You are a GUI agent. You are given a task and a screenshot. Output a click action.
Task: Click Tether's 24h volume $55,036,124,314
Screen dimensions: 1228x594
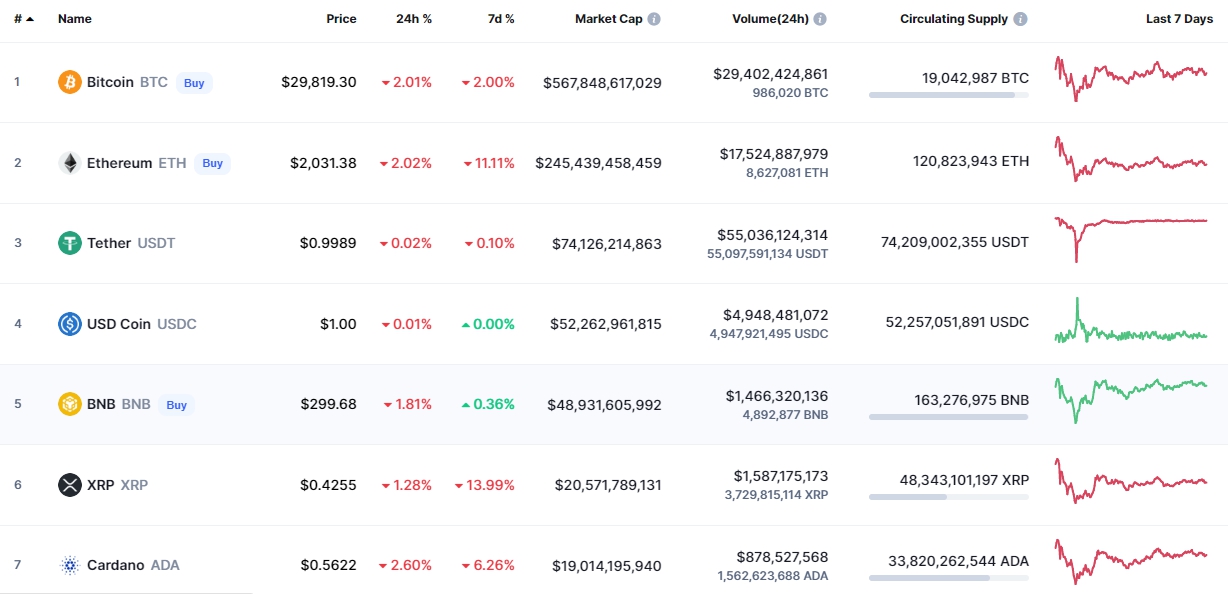click(x=773, y=235)
